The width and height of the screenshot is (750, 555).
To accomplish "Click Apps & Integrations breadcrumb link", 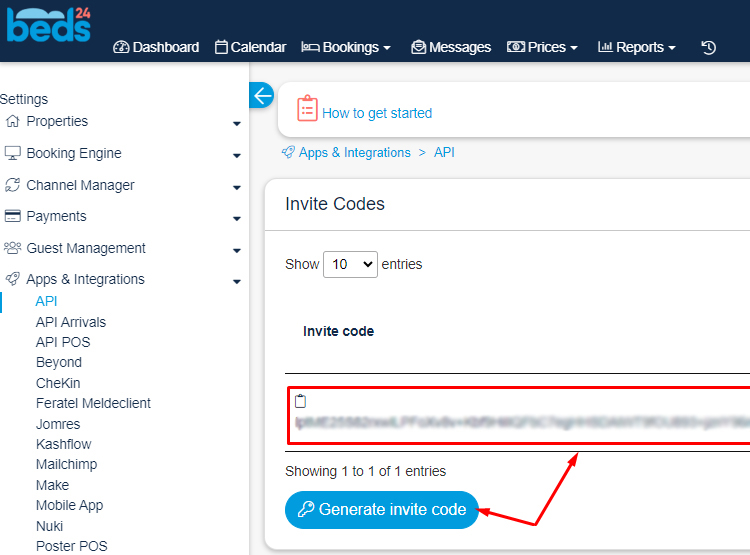I will pos(354,153).
